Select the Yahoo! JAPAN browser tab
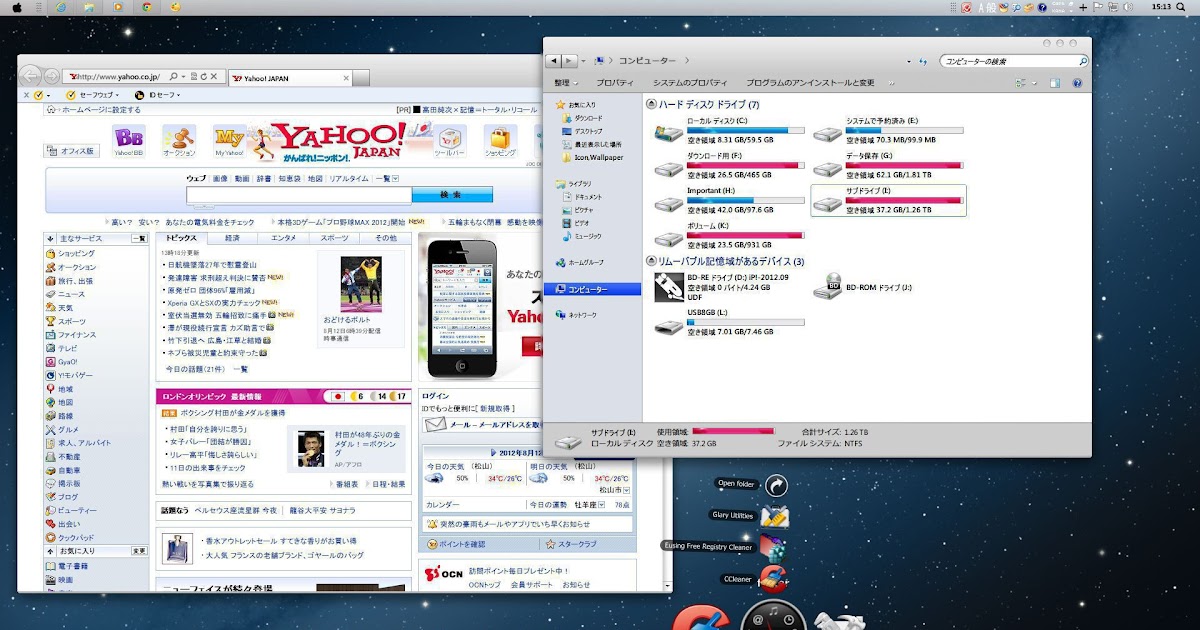 pyautogui.click(x=288, y=77)
